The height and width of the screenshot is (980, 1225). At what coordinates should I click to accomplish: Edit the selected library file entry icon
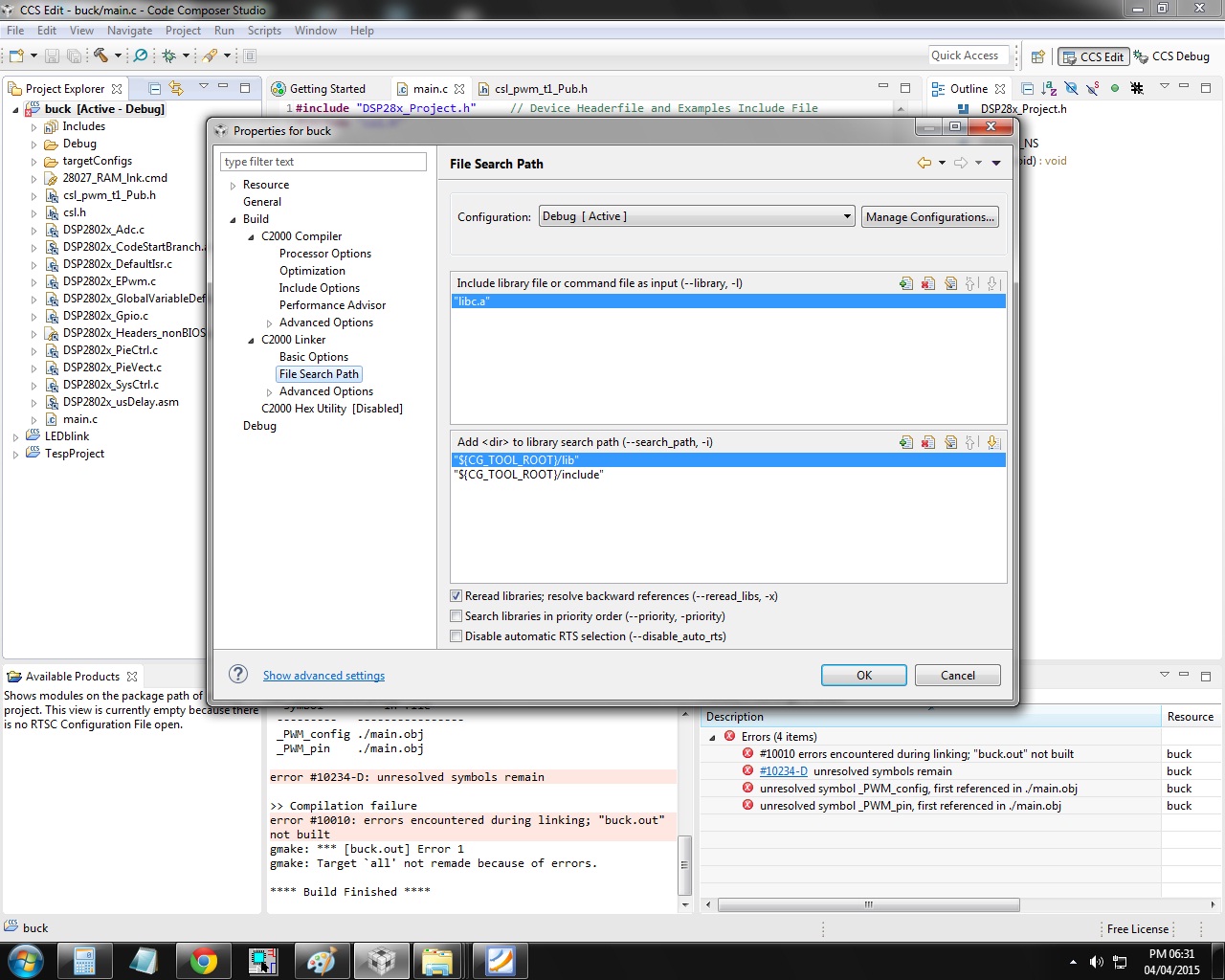point(950,283)
